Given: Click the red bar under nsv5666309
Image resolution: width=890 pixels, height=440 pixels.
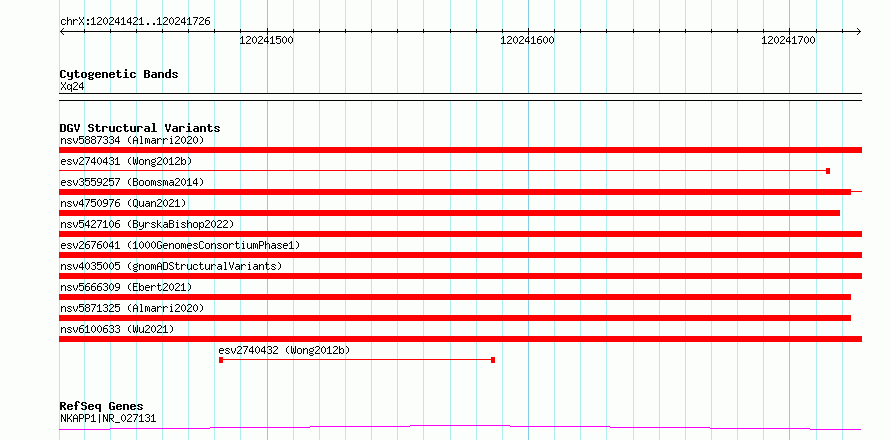Looking at the screenshot, I should [455, 297].
